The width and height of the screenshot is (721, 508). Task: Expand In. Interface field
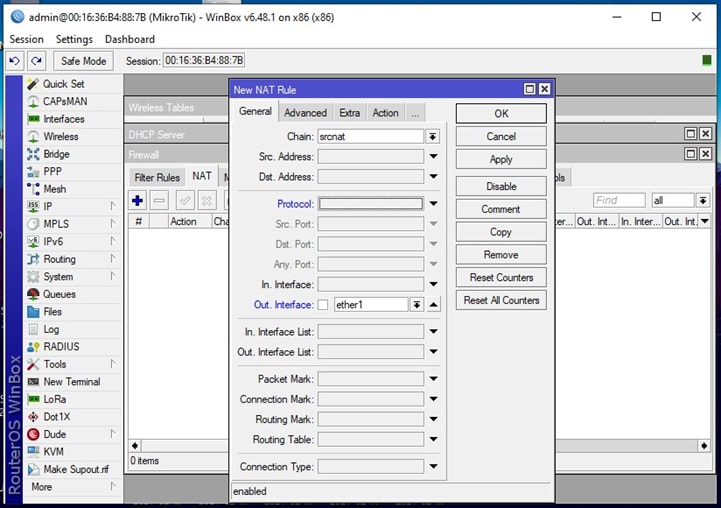[x=433, y=284]
